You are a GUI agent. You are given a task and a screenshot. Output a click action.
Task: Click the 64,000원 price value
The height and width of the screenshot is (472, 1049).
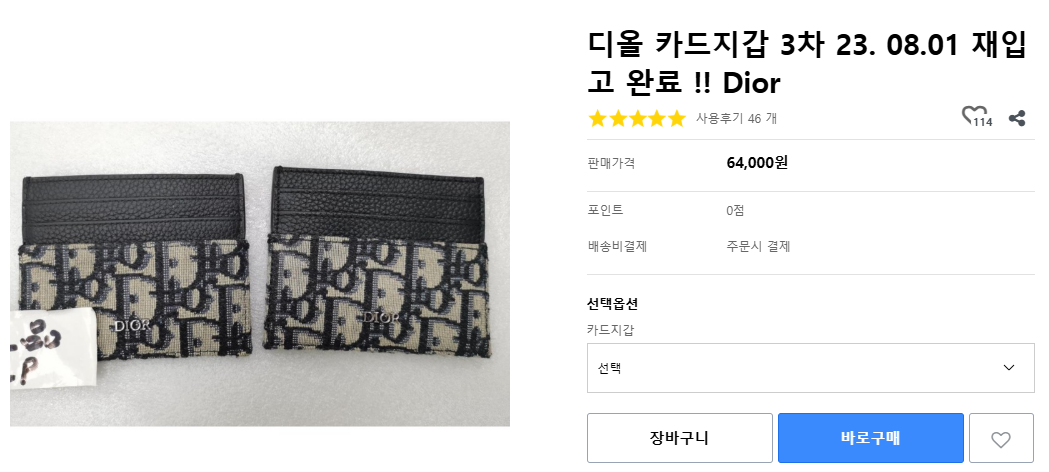click(757, 162)
